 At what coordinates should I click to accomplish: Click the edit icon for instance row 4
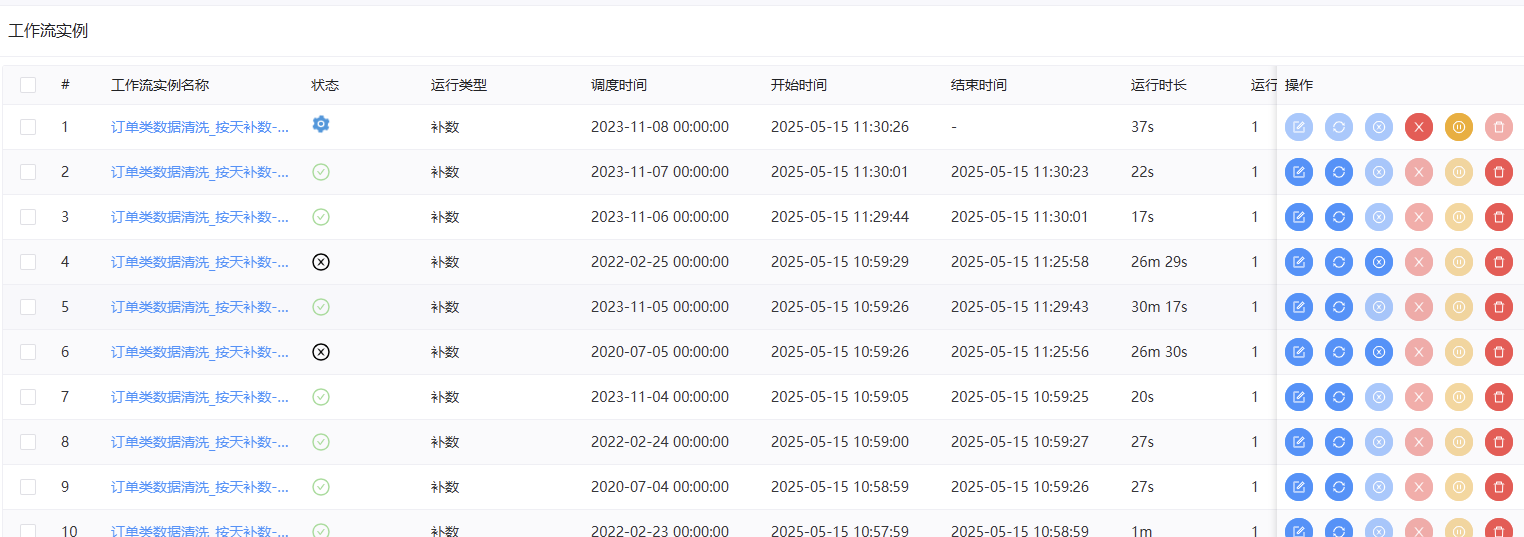pyautogui.click(x=1298, y=262)
